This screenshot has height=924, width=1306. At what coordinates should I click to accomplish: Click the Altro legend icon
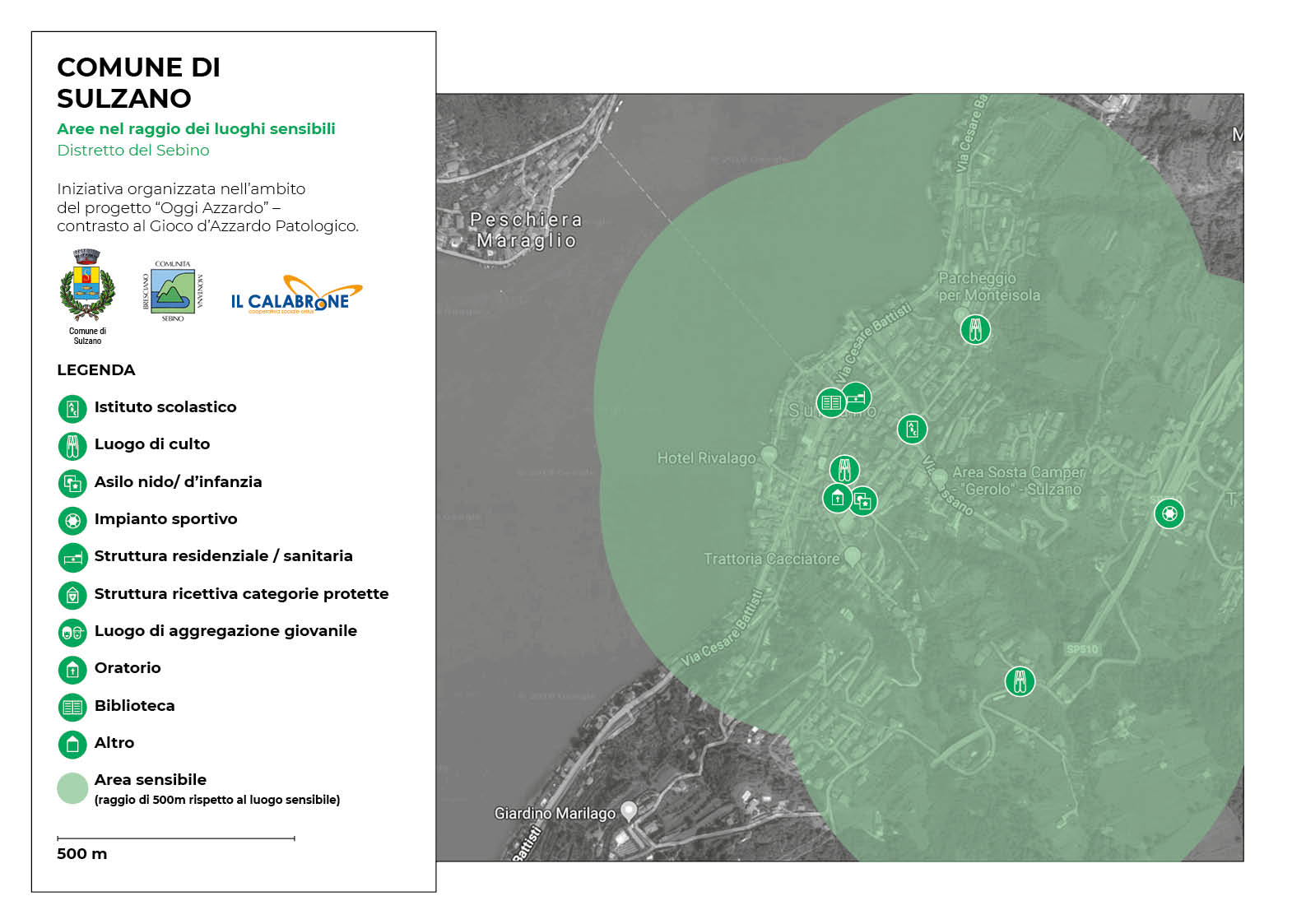coord(72,744)
